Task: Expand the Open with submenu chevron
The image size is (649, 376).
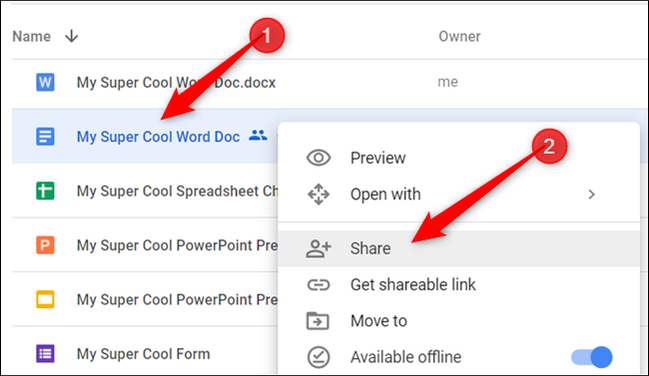Action: coord(591,194)
